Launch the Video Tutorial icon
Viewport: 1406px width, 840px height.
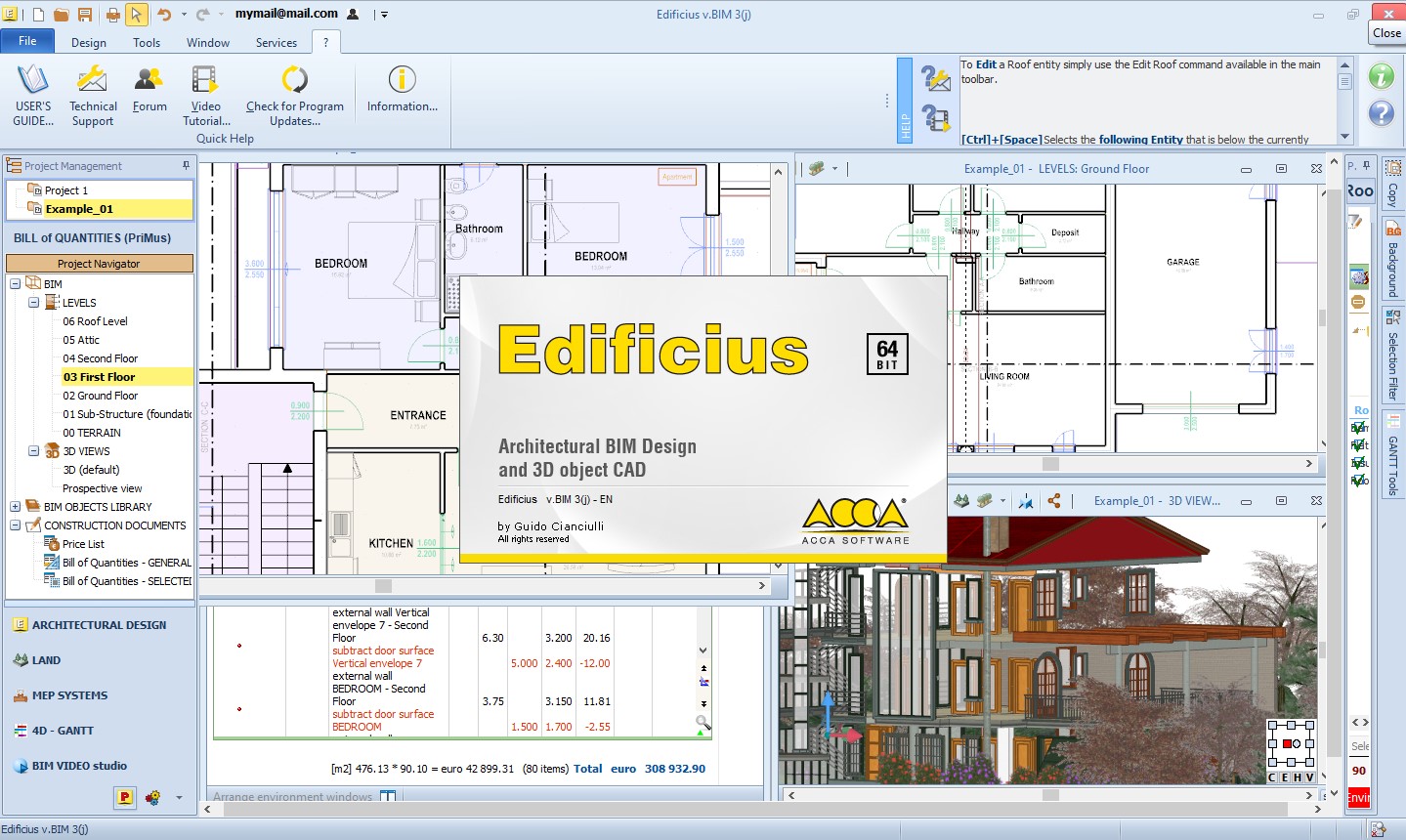(205, 94)
